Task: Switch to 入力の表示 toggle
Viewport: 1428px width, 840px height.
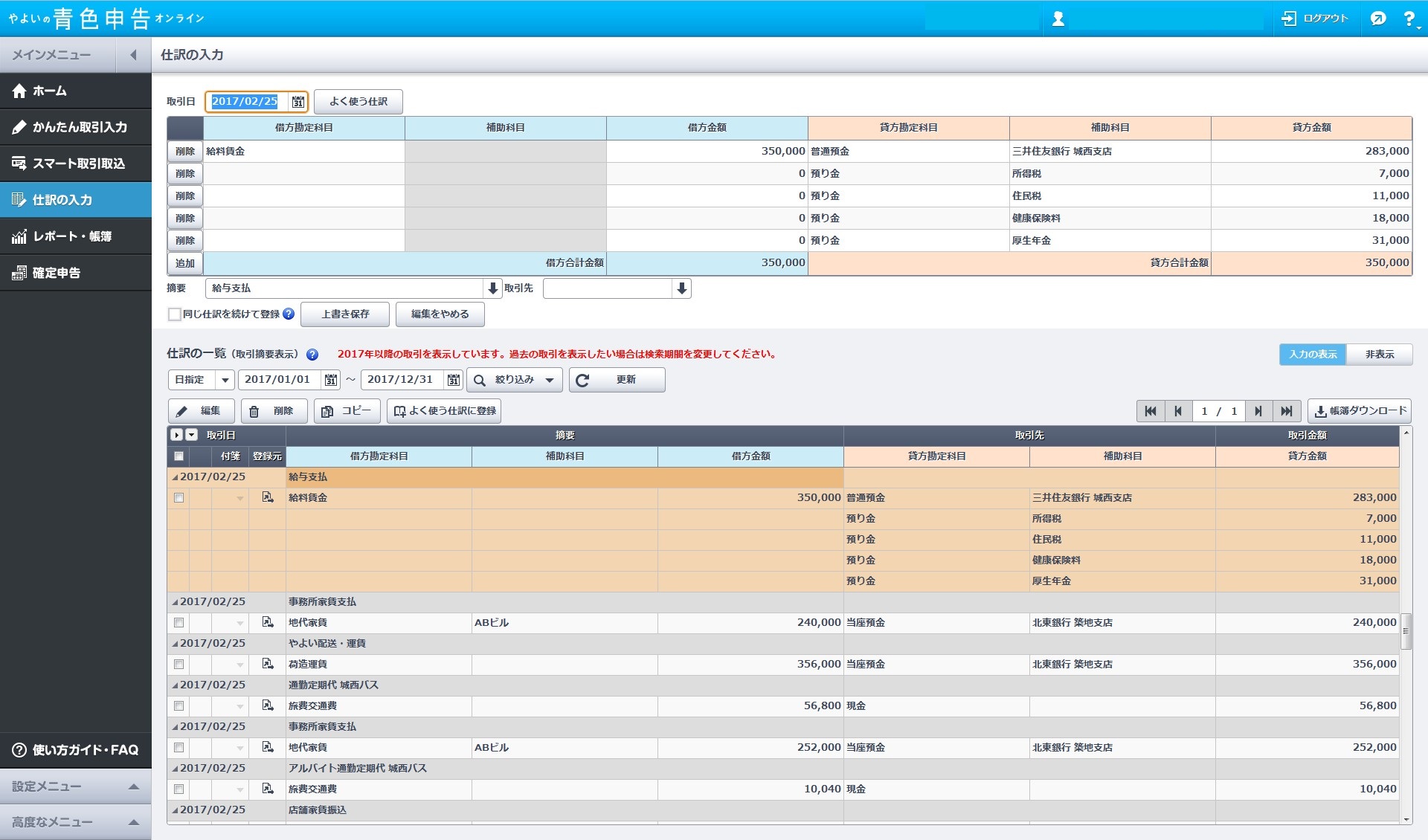Action: pos(1313,355)
